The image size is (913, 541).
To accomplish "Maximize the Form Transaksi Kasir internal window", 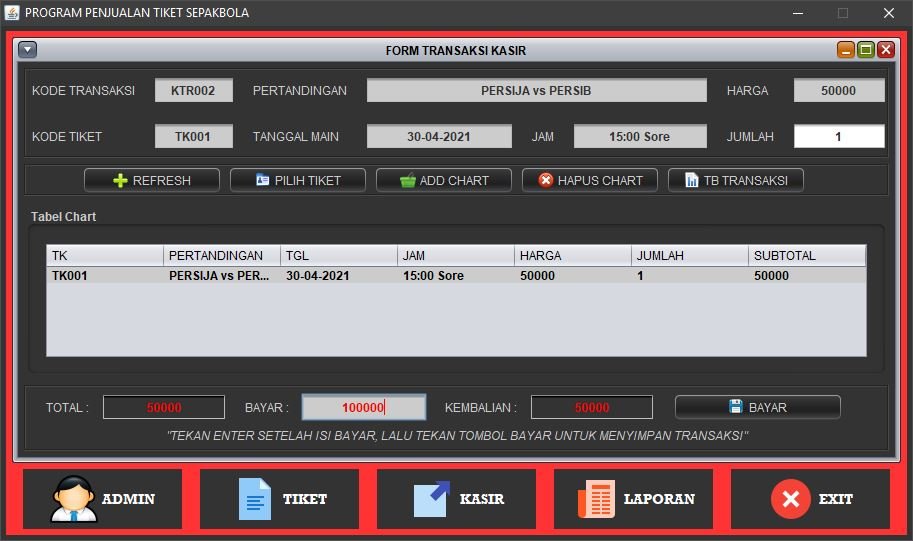I will click(x=866, y=50).
